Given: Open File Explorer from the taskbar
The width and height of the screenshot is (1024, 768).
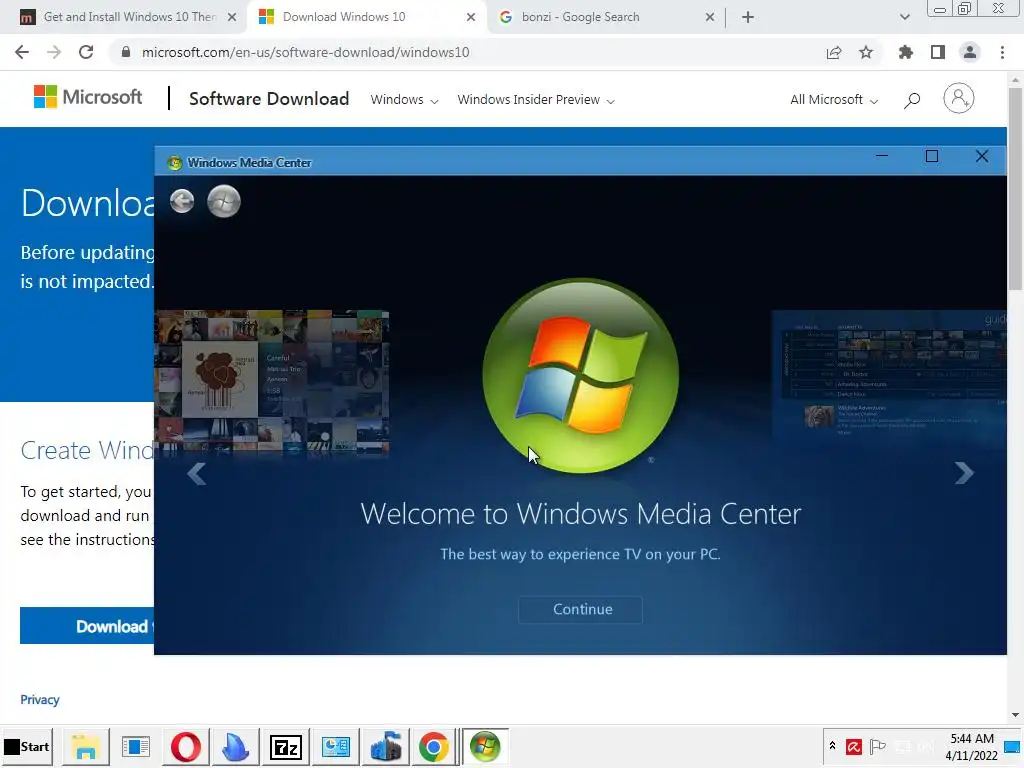Looking at the screenshot, I should click(85, 746).
